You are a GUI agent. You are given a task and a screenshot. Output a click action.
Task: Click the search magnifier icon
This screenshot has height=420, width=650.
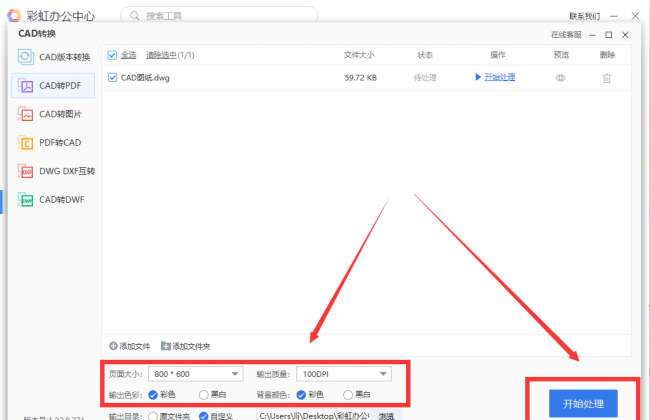pos(135,16)
